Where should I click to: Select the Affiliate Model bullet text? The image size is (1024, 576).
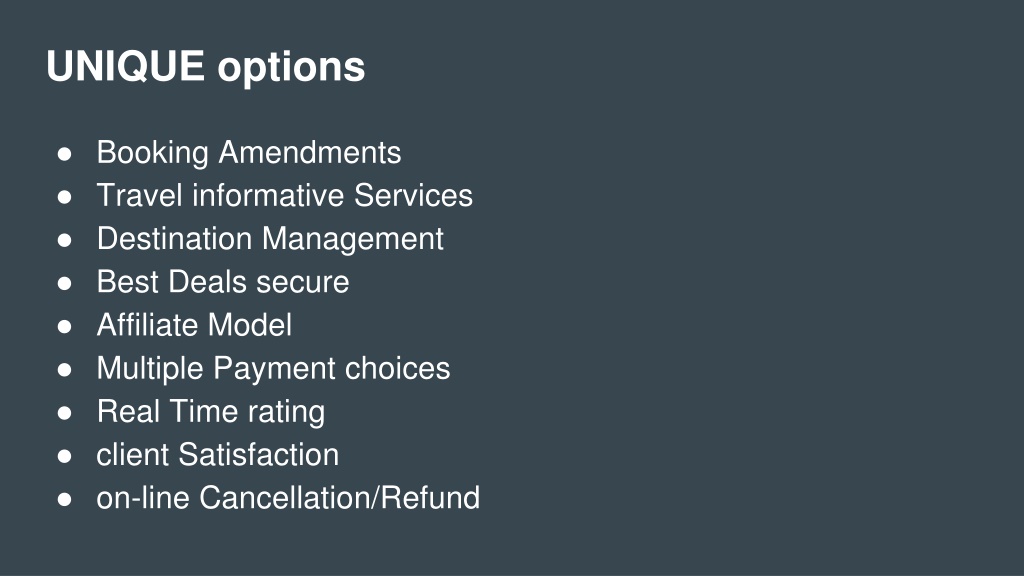click(x=194, y=325)
